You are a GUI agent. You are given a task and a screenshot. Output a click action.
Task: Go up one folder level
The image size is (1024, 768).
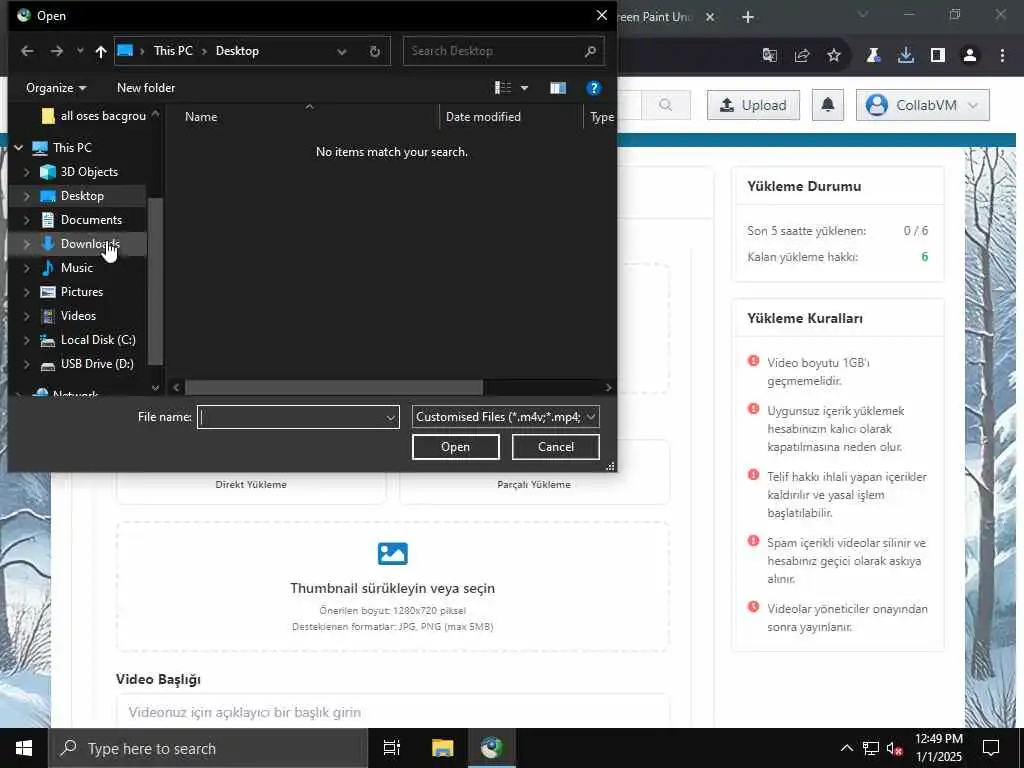pos(101,51)
